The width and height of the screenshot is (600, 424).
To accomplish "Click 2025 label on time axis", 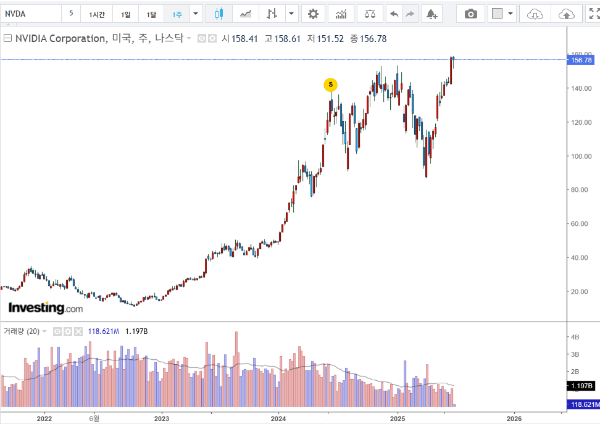I will pyautogui.click(x=398, y=419).
